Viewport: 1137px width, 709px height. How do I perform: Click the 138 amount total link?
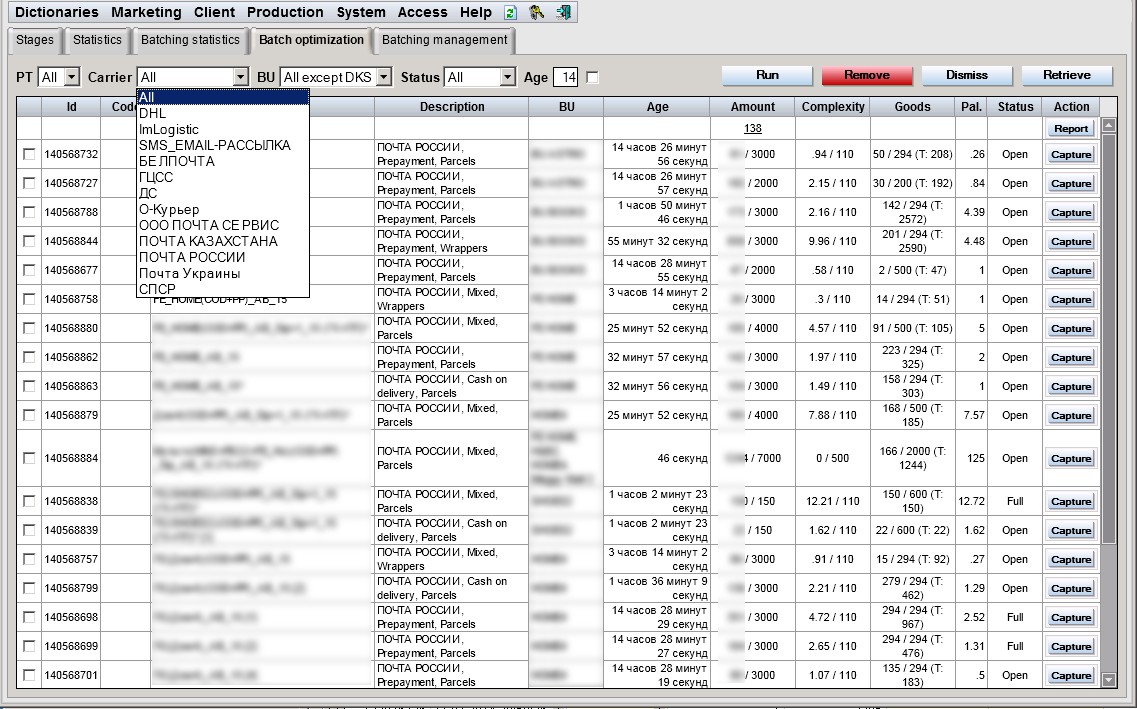pos(752,128)
